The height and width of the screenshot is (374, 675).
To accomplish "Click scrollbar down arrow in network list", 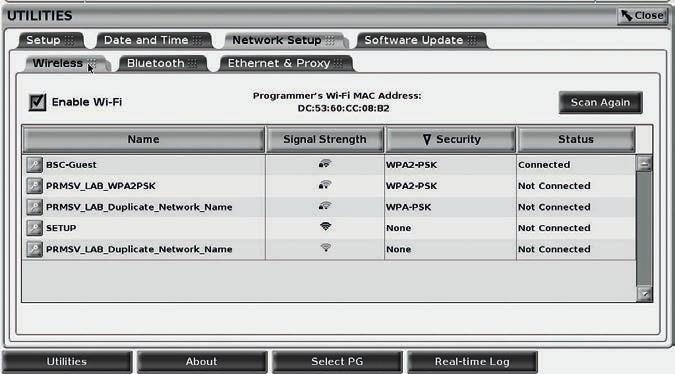I will 644,294.
